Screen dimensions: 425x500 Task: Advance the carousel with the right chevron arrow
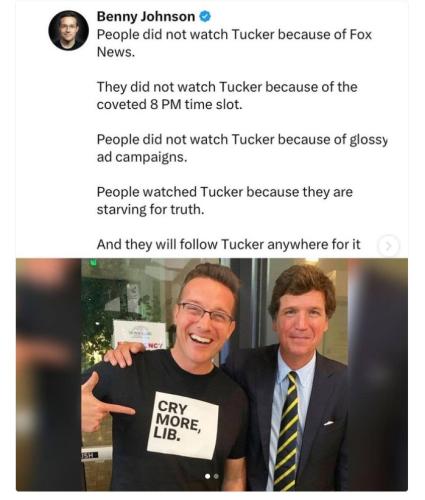[x=388, y=246]
